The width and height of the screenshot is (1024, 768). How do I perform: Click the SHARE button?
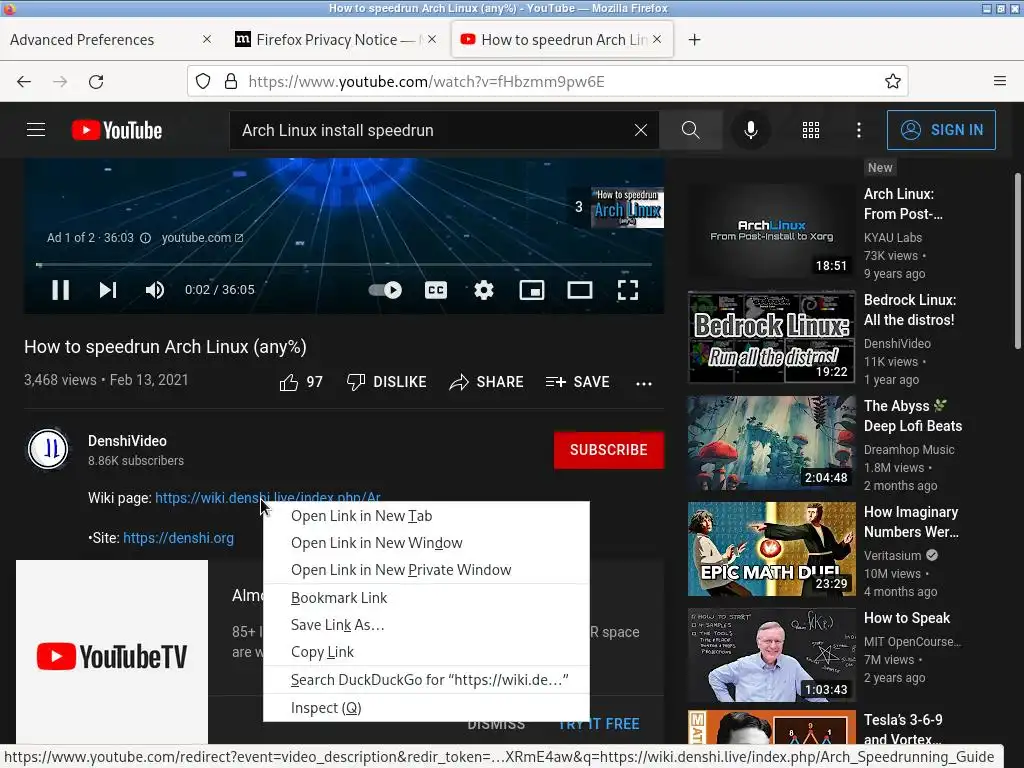(x=487, y=382)
